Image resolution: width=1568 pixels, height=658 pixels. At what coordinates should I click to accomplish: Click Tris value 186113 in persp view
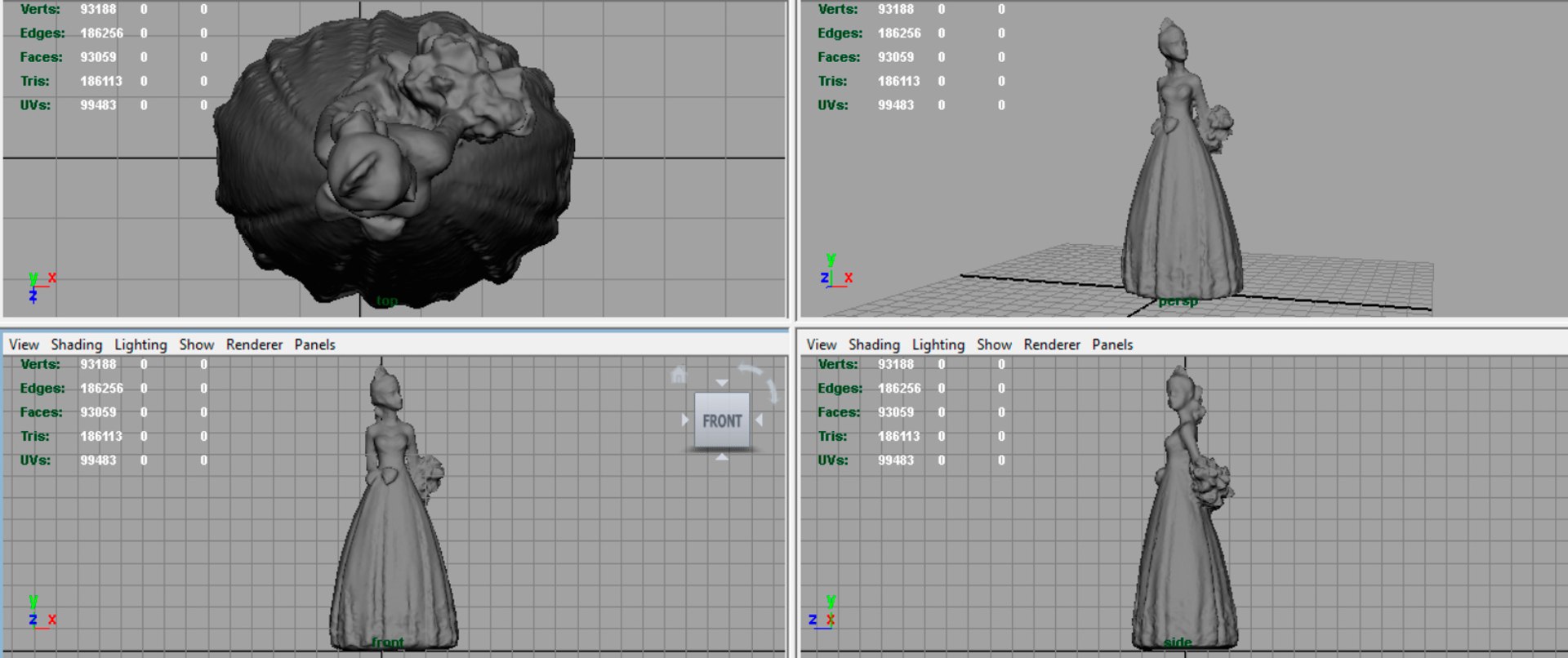click(x=899, y=81)
